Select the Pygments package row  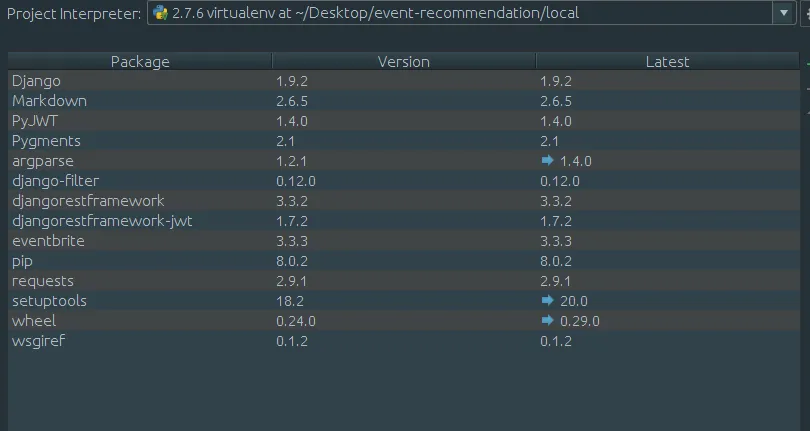tap(404, 141)
